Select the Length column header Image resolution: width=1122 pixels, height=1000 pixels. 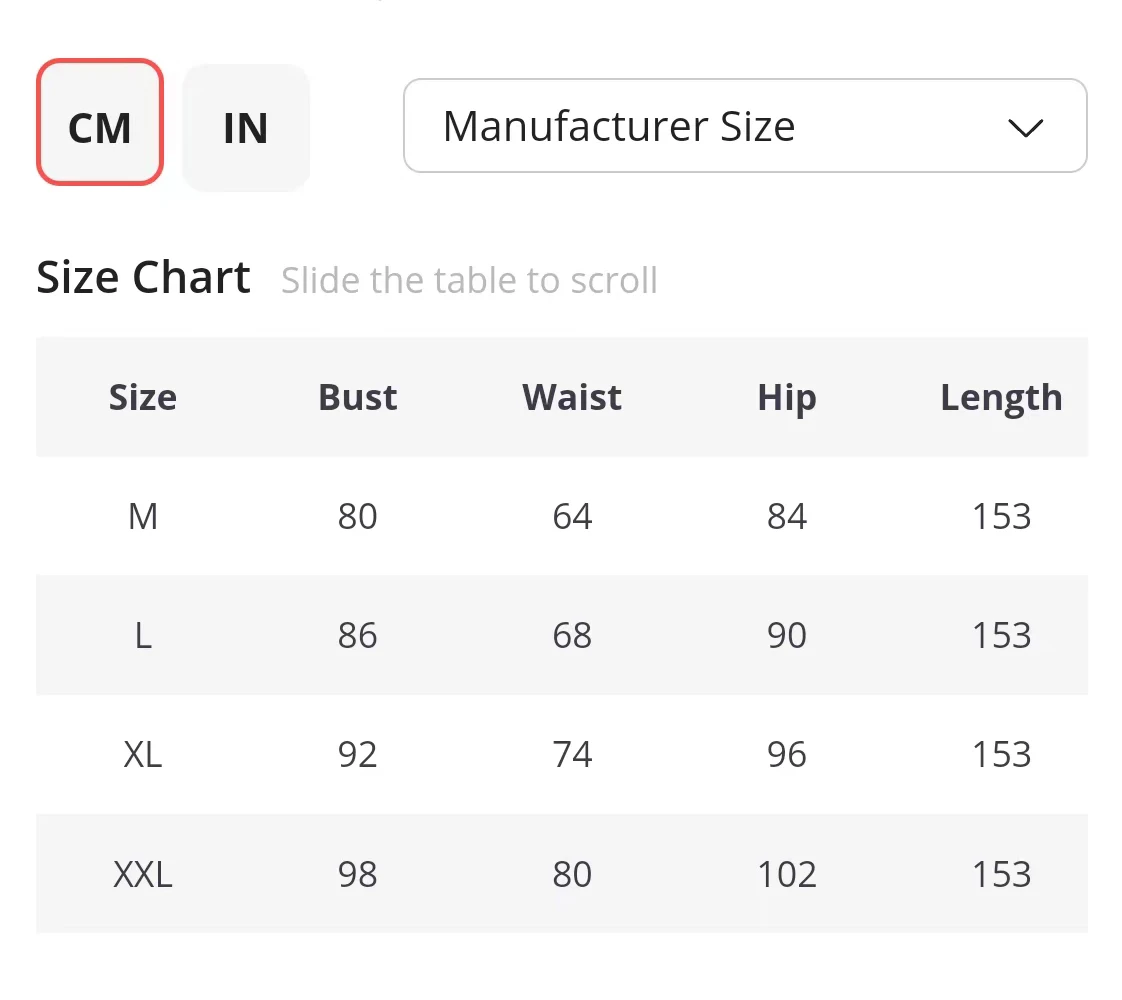click(1001, 397)
